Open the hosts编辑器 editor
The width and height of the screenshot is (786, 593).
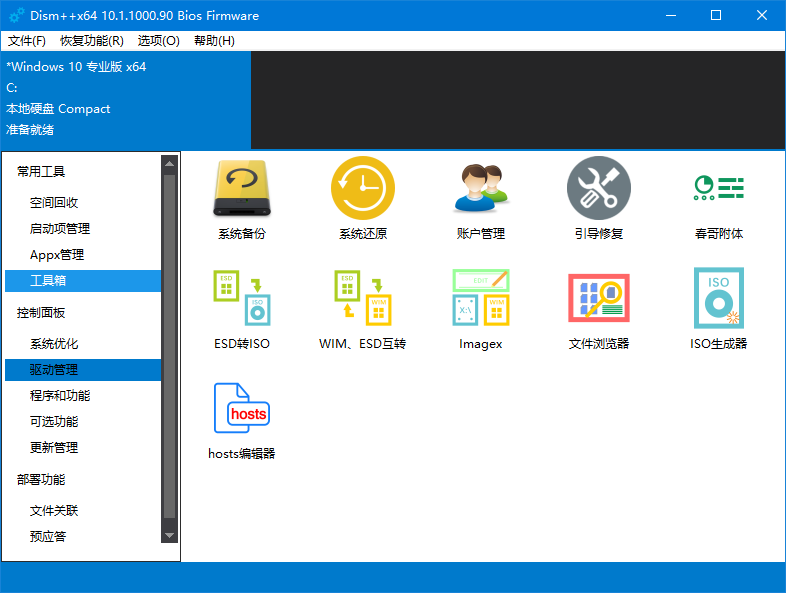(x=242, y=409)
